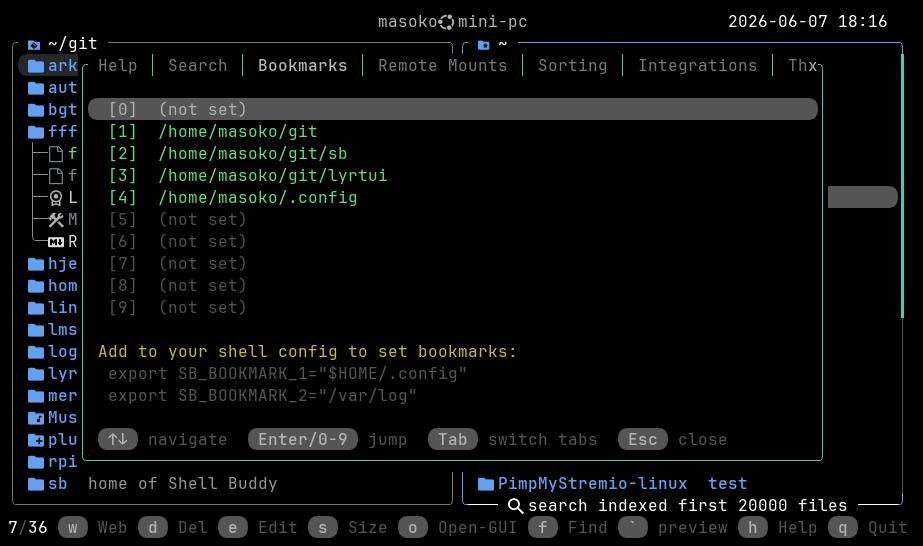Click the log folder icon
The image size is (923, 546).
click(36, 352)
